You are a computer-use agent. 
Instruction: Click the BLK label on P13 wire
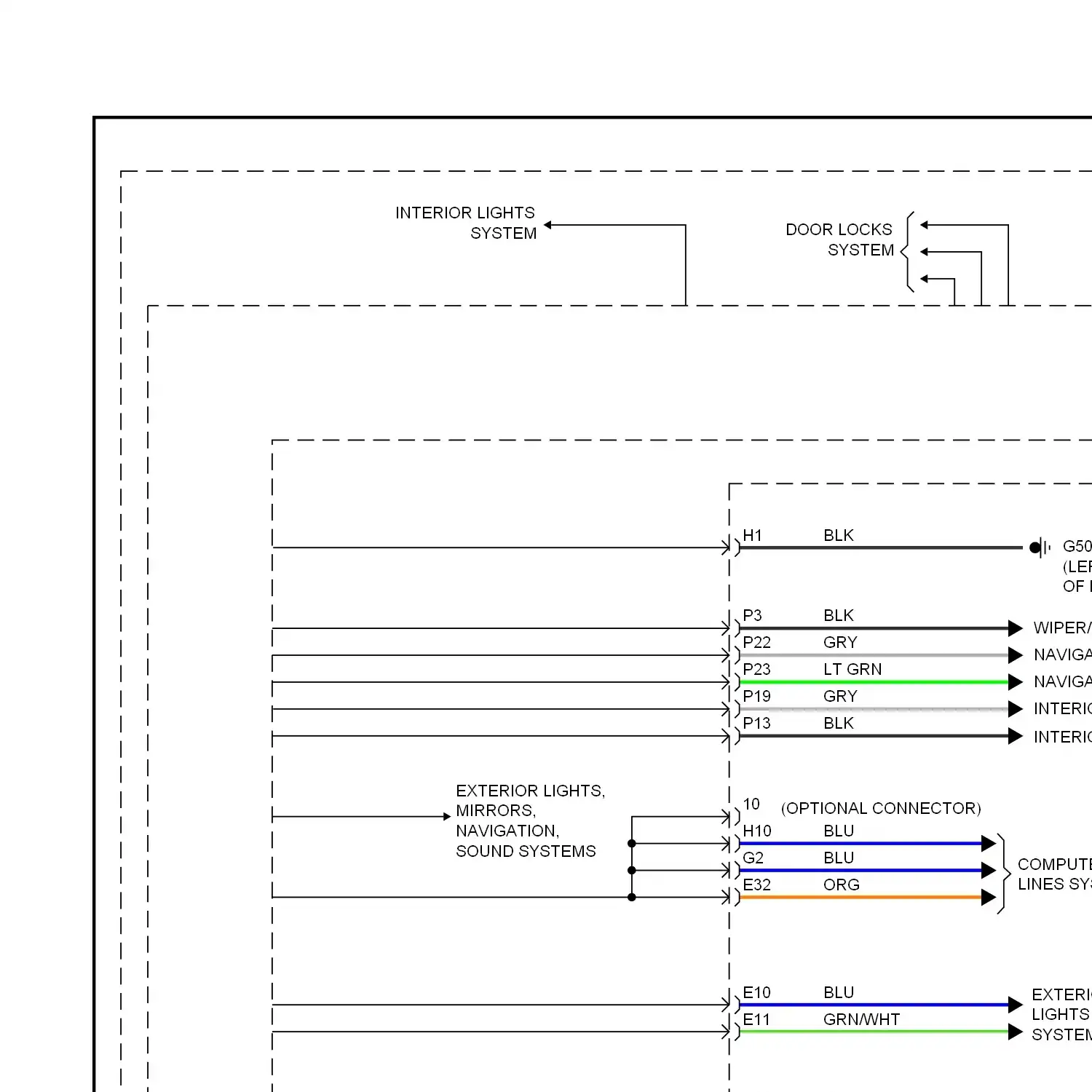click(839, 724)
